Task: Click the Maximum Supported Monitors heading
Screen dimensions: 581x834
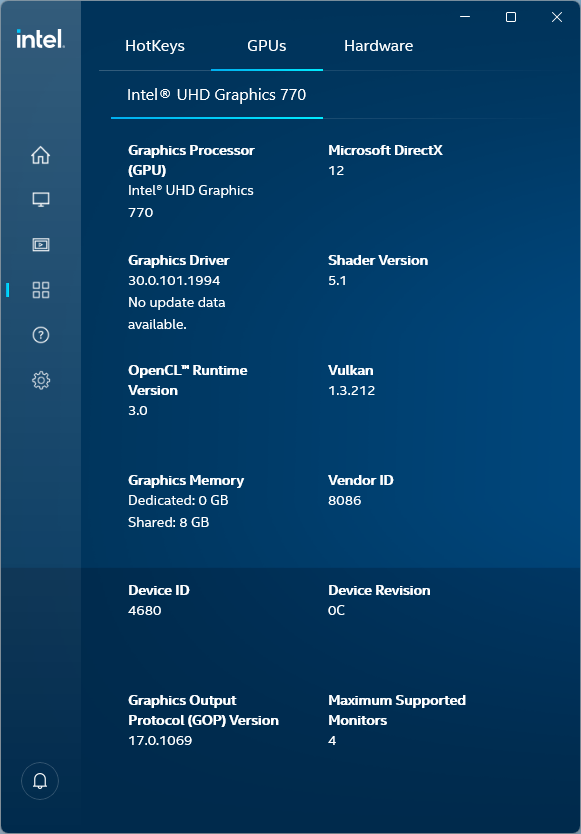Action: [x=397, y=711]
